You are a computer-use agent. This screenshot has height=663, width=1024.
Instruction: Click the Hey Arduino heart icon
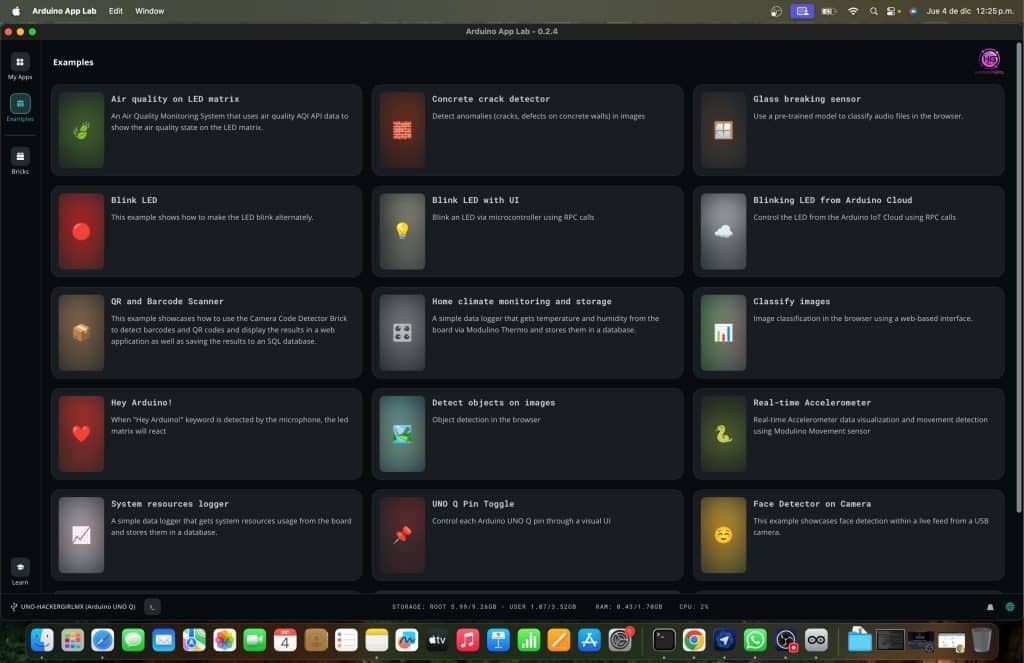[x=81, y=434]
